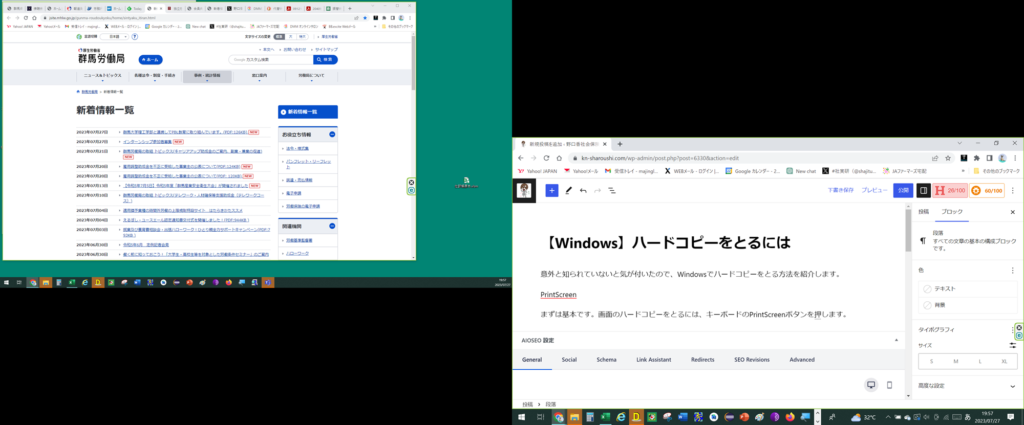Select font size S

[931, 361]
